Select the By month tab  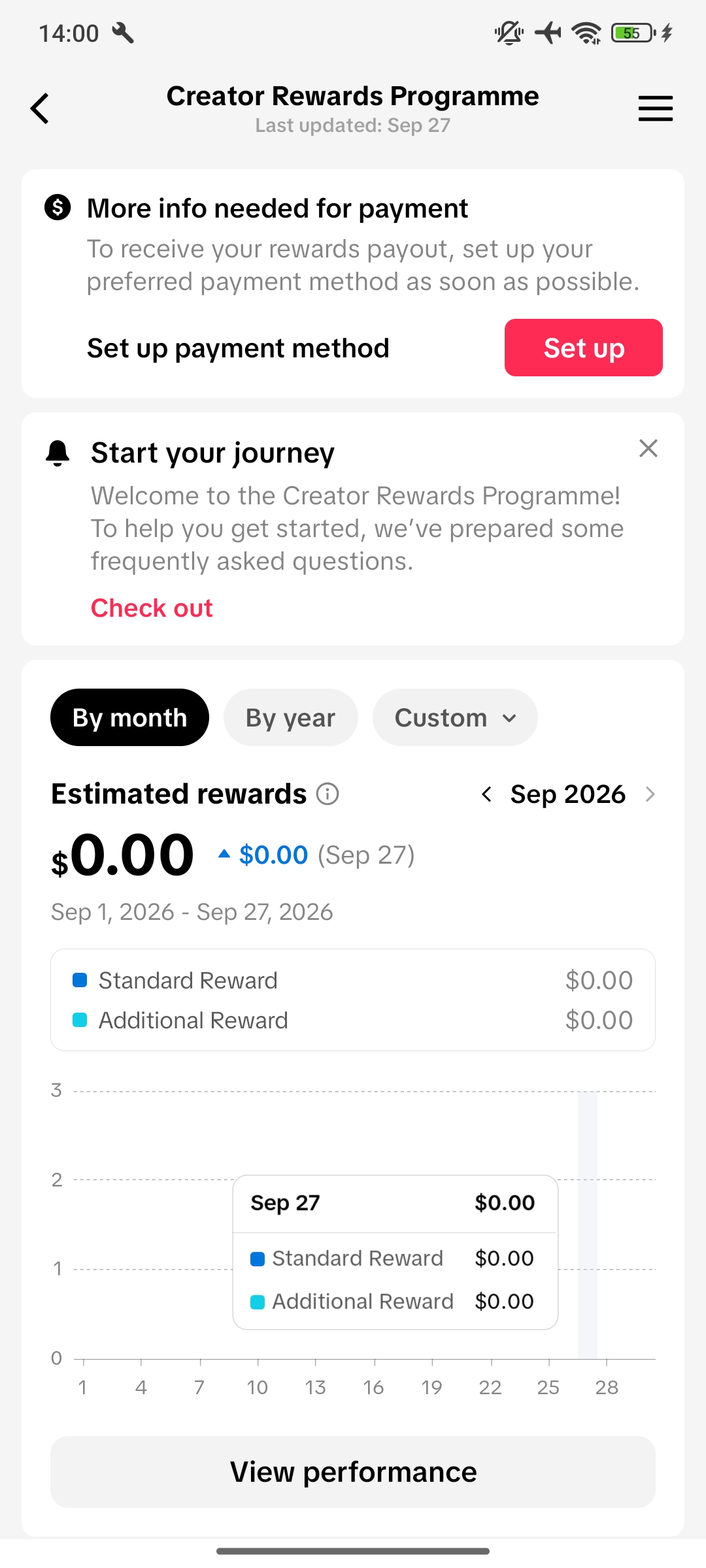coord(129,717)
